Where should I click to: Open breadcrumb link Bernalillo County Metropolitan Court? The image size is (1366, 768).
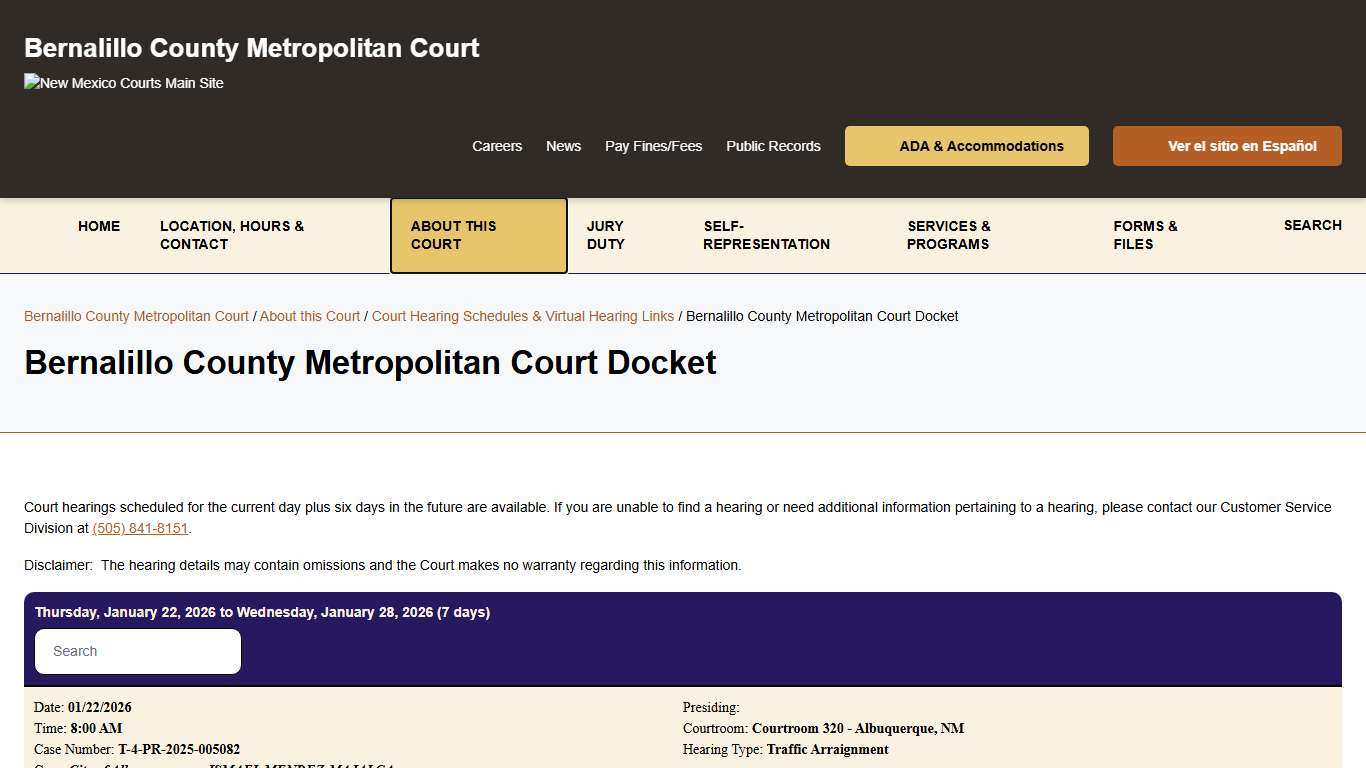136,316
